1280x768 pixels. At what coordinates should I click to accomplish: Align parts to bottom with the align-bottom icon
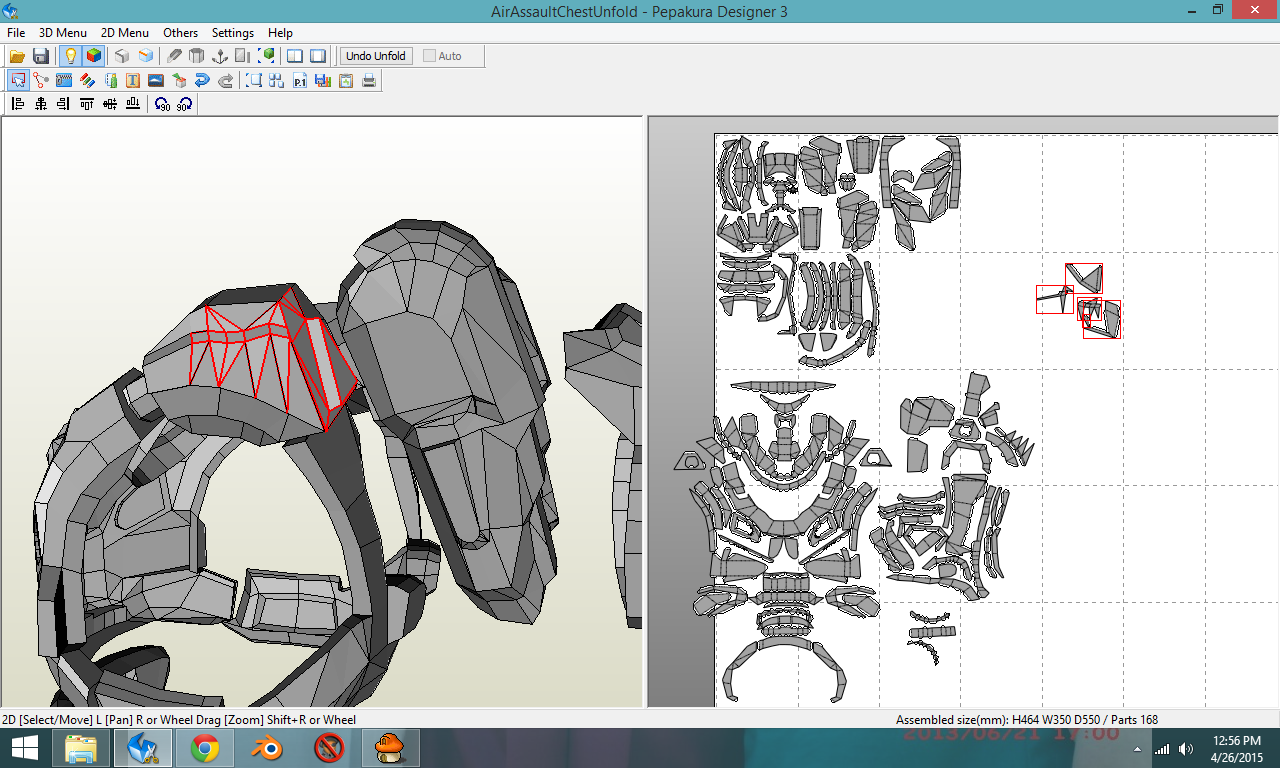click(133, 104)
